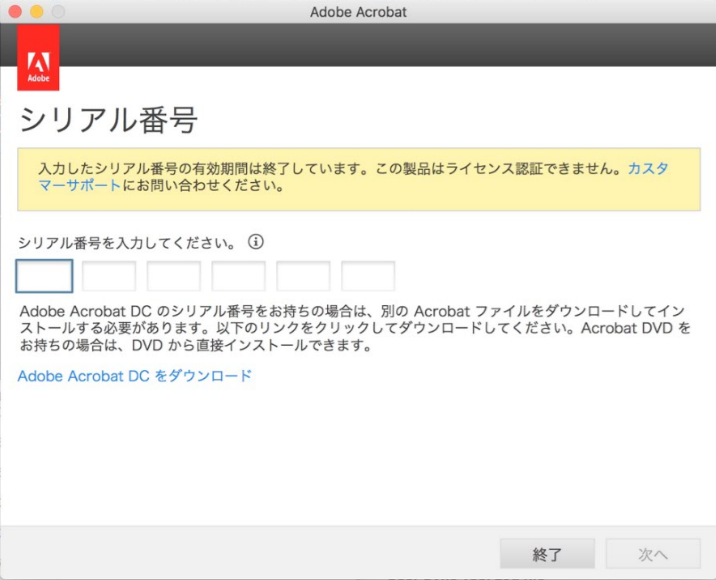Select the fifth serial number field
This screenshot has width=716, height=580.
303,276
